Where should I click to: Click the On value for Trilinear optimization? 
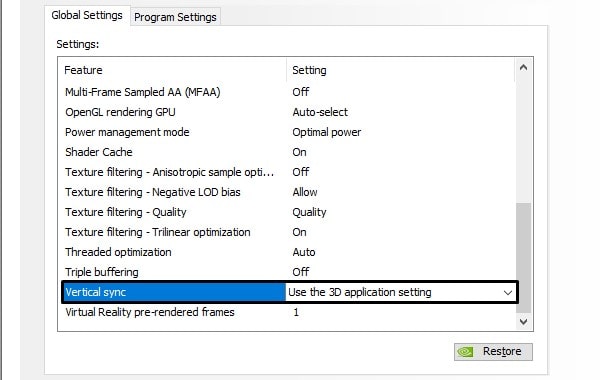299,232
